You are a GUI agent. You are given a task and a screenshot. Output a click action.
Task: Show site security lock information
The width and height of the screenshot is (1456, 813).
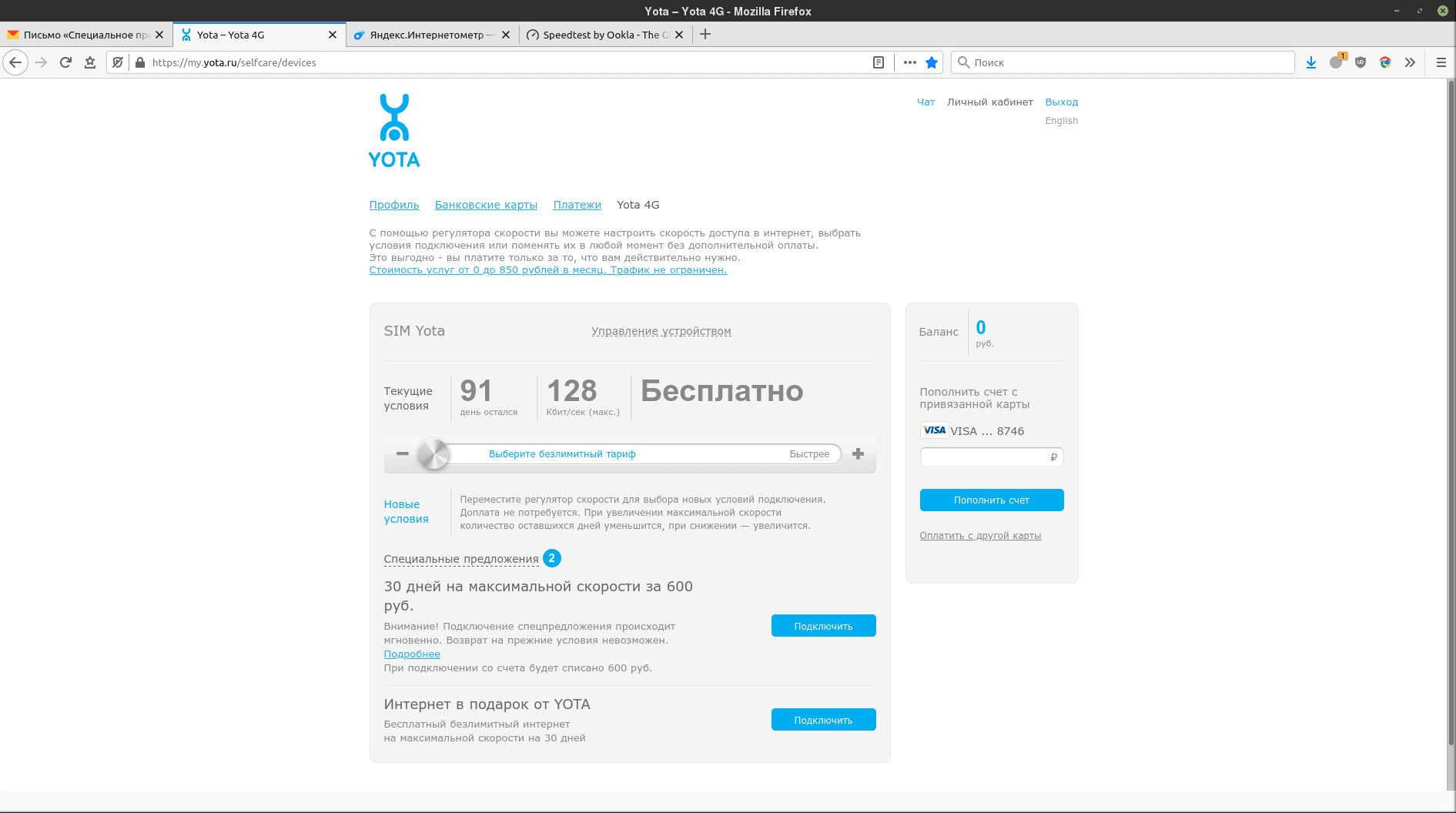click(x=140, y=62)
